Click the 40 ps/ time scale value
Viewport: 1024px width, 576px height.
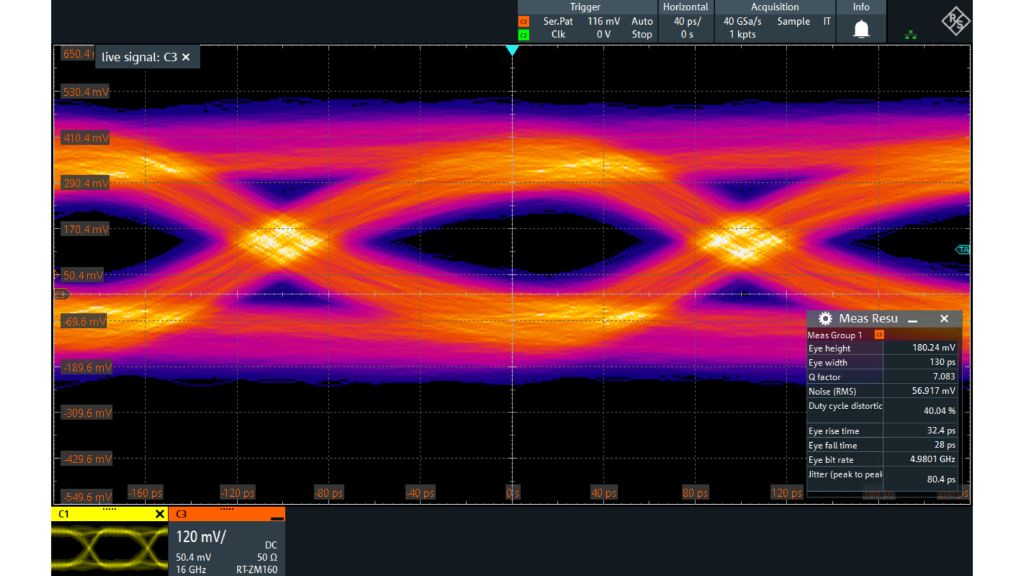click(687, 22)
